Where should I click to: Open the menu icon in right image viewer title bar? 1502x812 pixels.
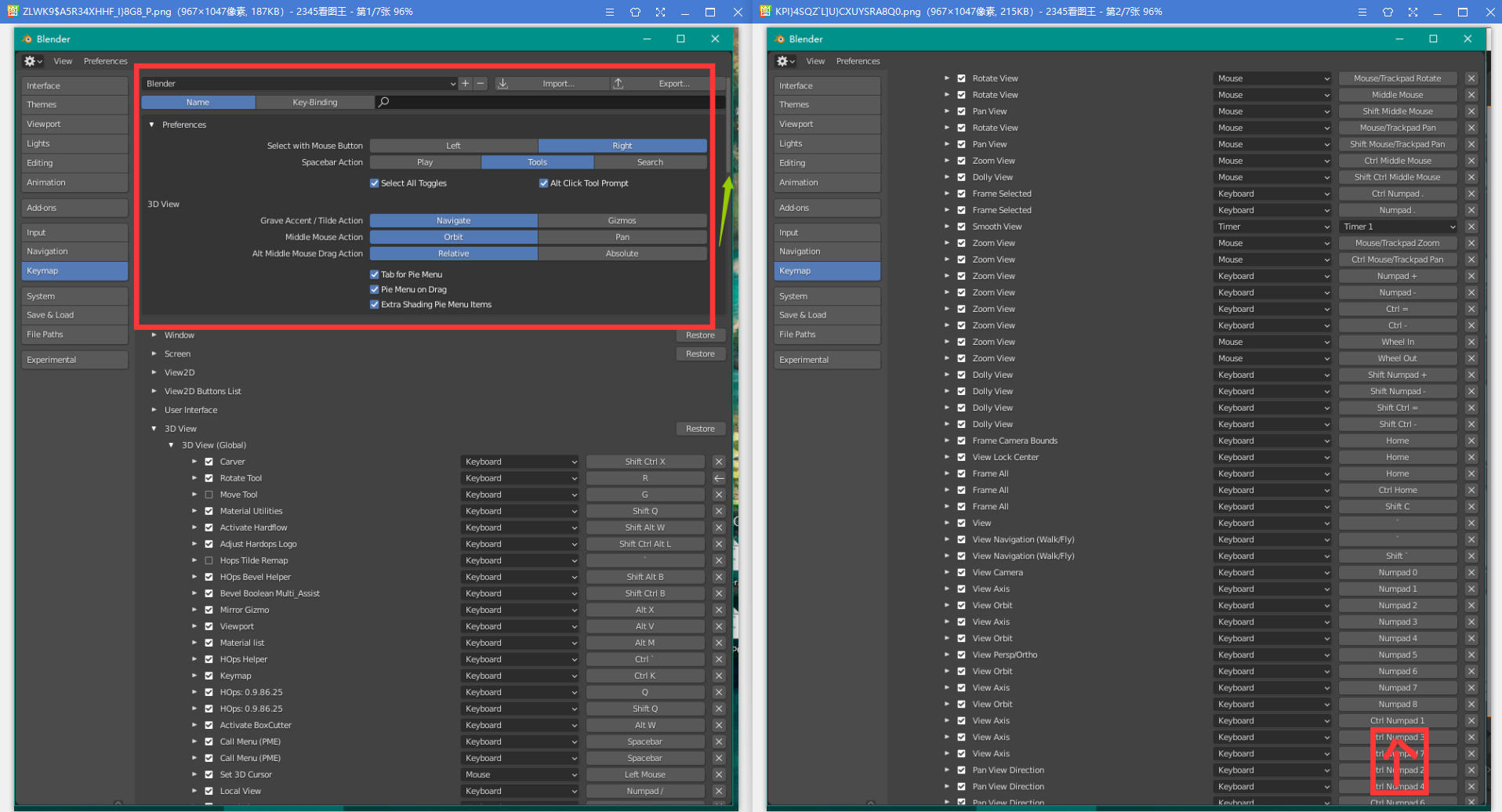coord(1362,12)
